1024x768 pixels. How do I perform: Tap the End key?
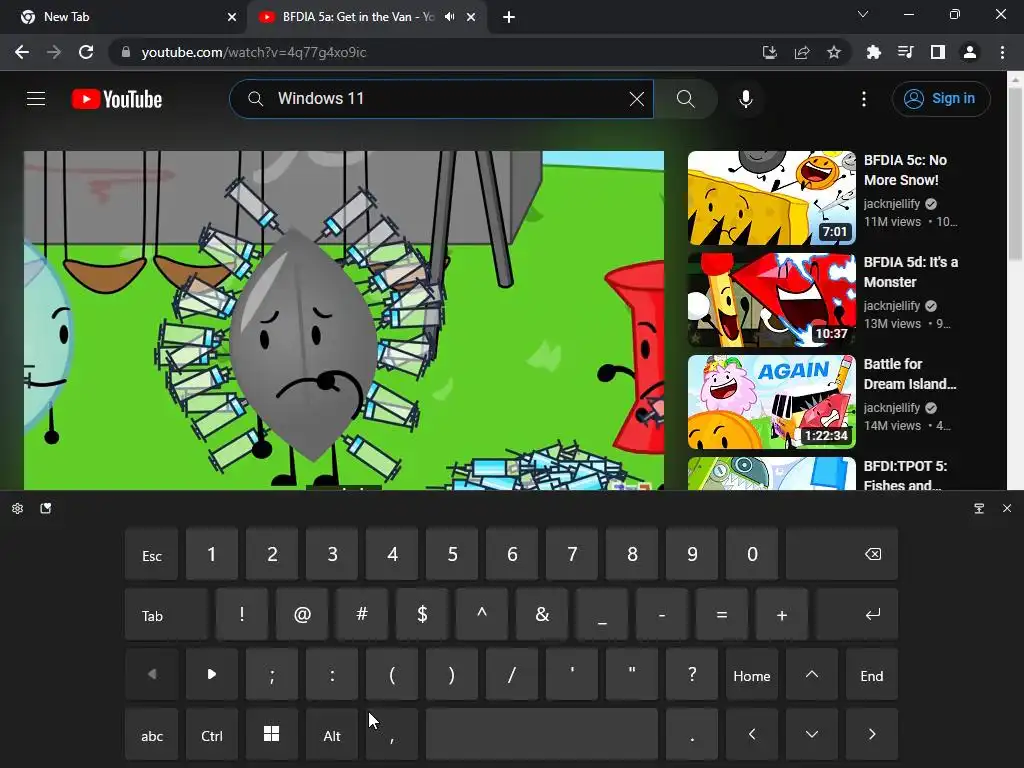click(x=872, y=675)
